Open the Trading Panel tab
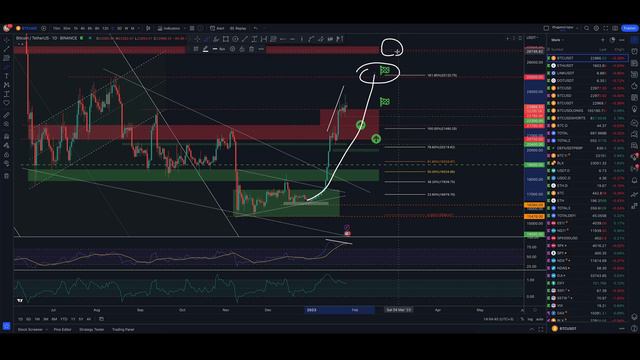 point(123,329)
